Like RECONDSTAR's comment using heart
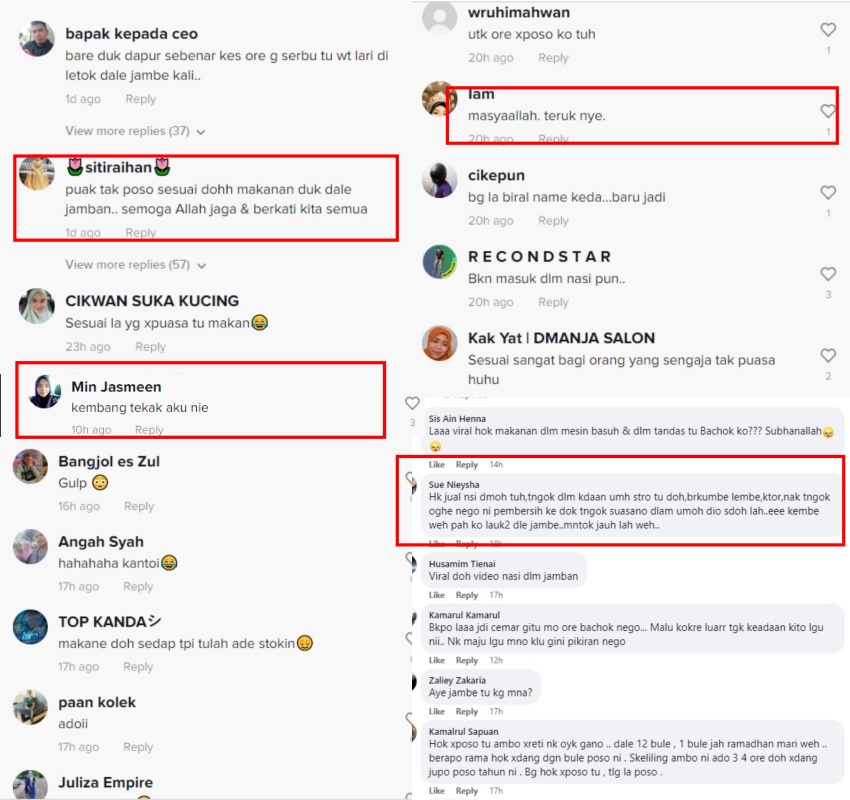The image size is (850, 800). click(x=828, y=274)
